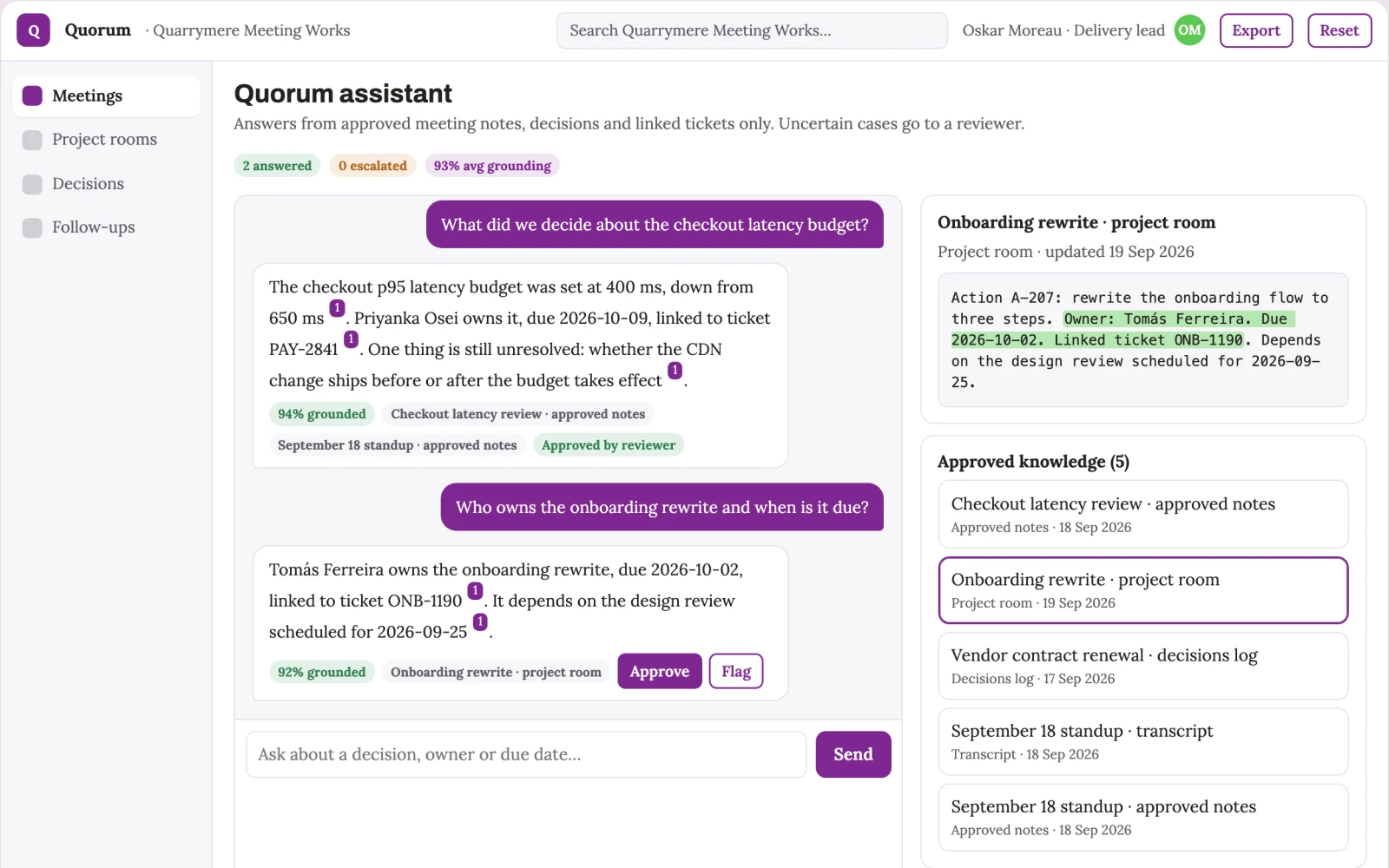Focus the Ask about a decision input

click(x=526, y=754)
